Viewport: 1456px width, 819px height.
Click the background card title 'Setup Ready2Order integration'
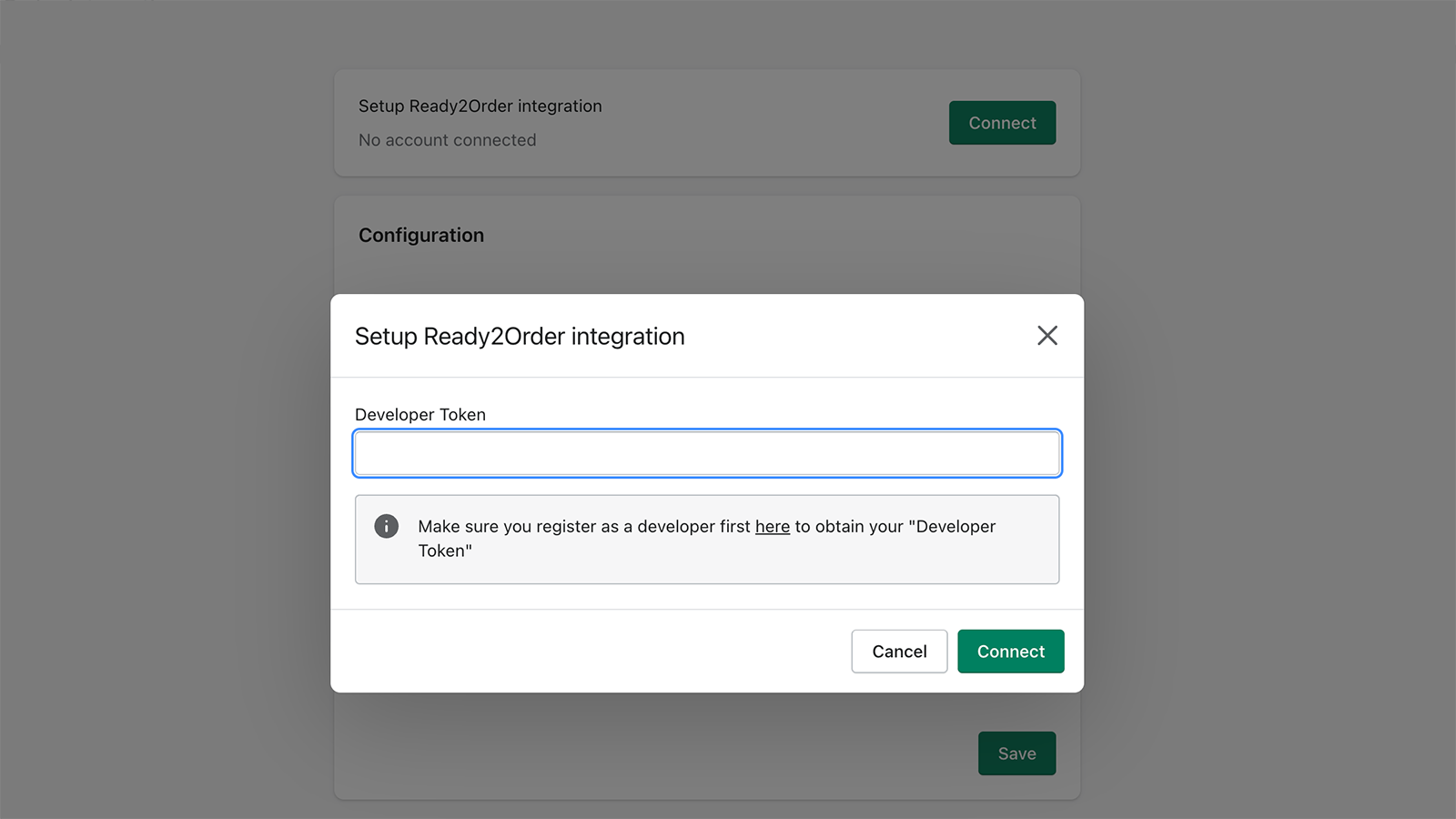coord(480,106)
